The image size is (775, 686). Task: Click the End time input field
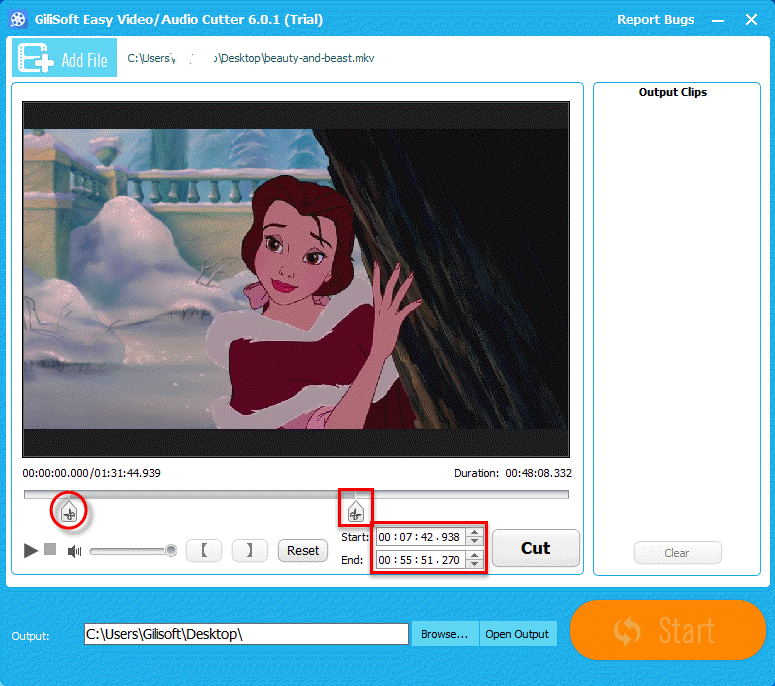click(x=421, y=560)
